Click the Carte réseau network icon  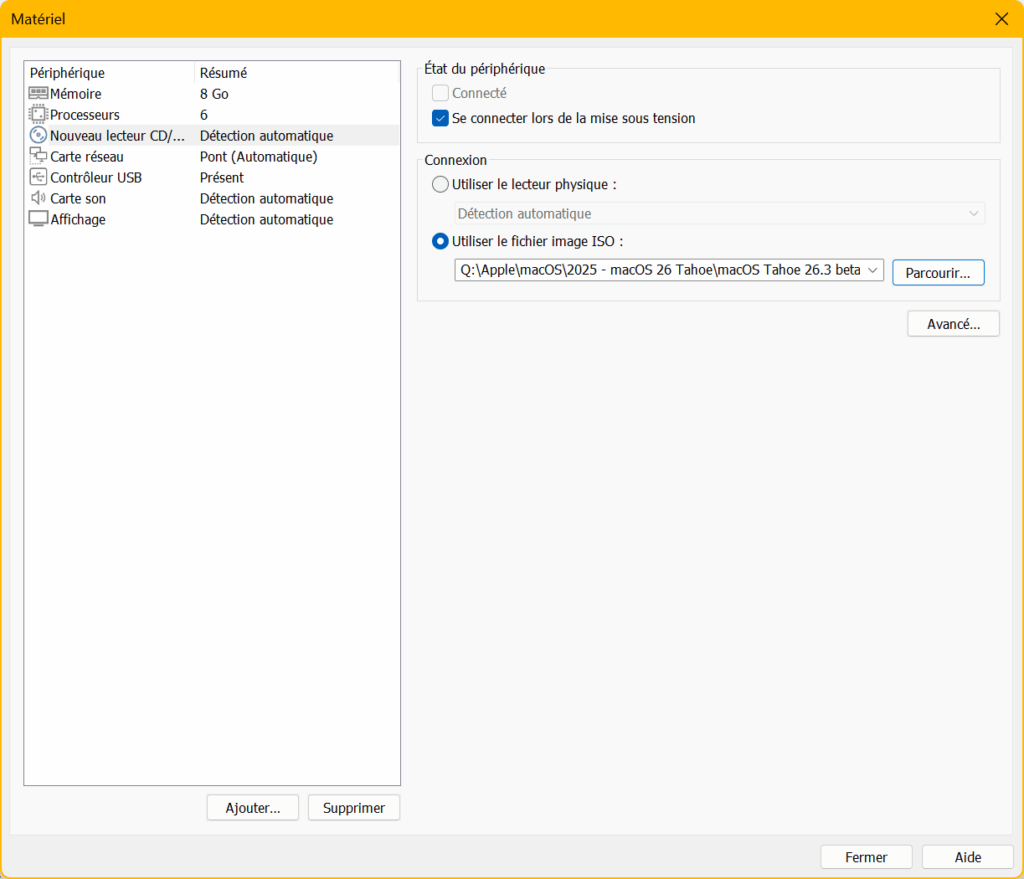[x=39, y=157]
